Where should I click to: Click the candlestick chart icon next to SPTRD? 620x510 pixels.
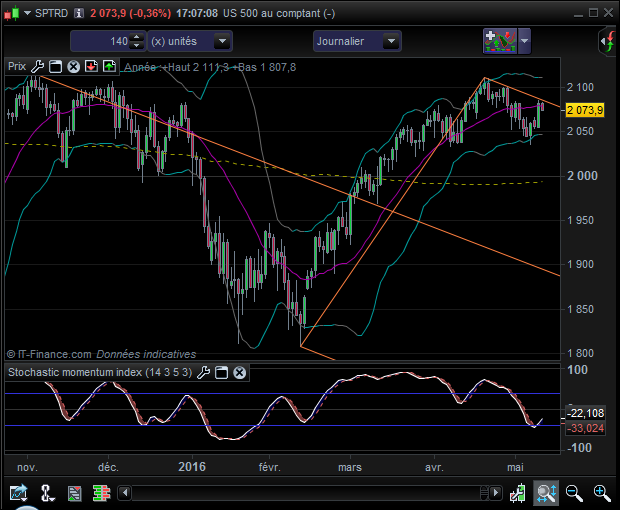(12, 13)
